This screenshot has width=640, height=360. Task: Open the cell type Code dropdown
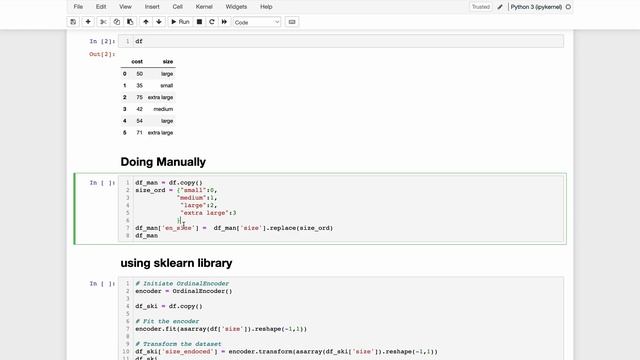click(x=257, y=22)
